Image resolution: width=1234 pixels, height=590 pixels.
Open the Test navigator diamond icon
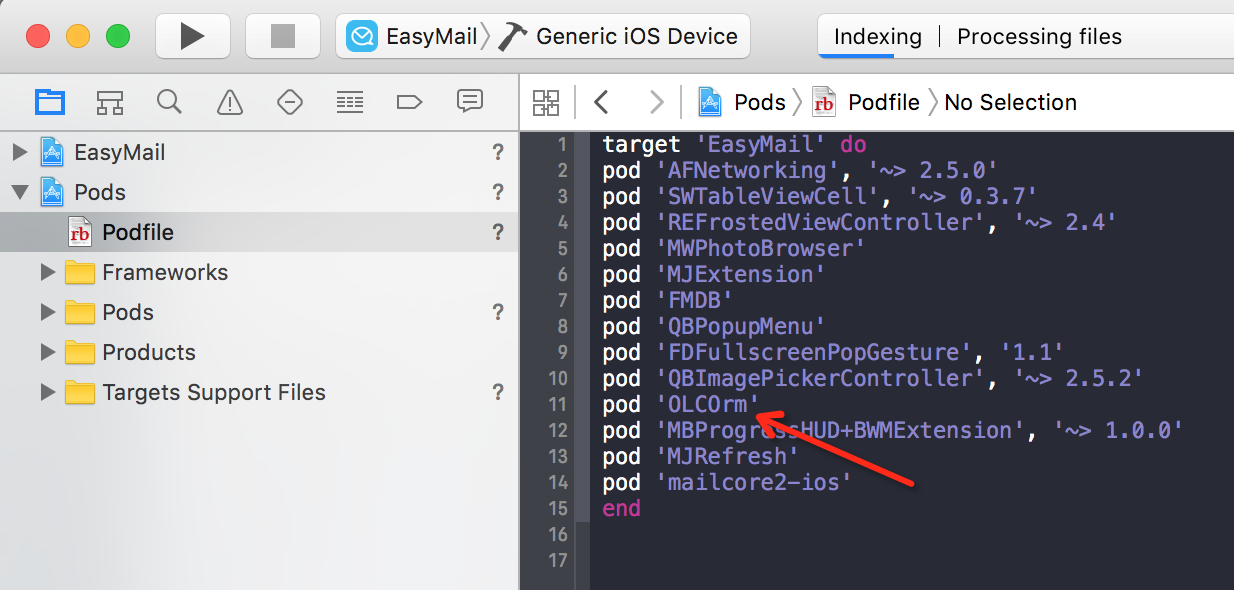click(x=290, y=101)
